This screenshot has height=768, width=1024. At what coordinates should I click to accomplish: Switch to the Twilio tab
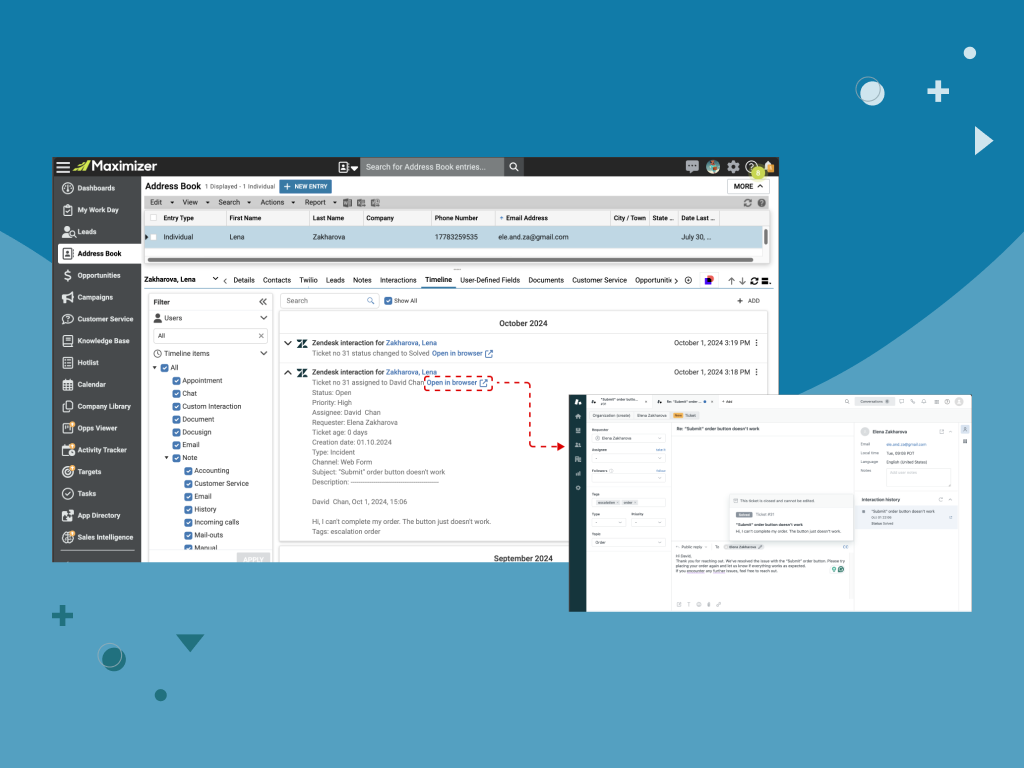coord(308,280)
